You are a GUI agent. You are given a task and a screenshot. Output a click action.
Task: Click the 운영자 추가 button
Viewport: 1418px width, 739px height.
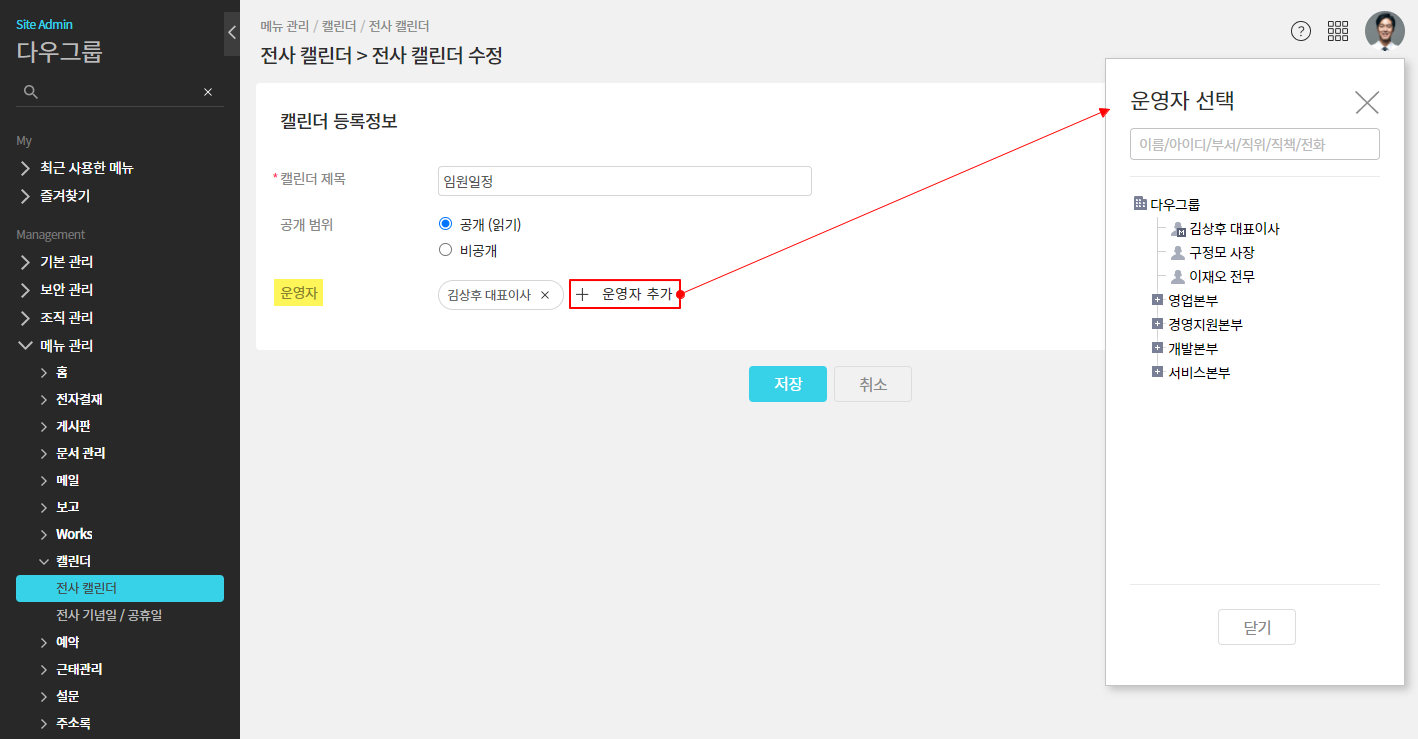625,294
